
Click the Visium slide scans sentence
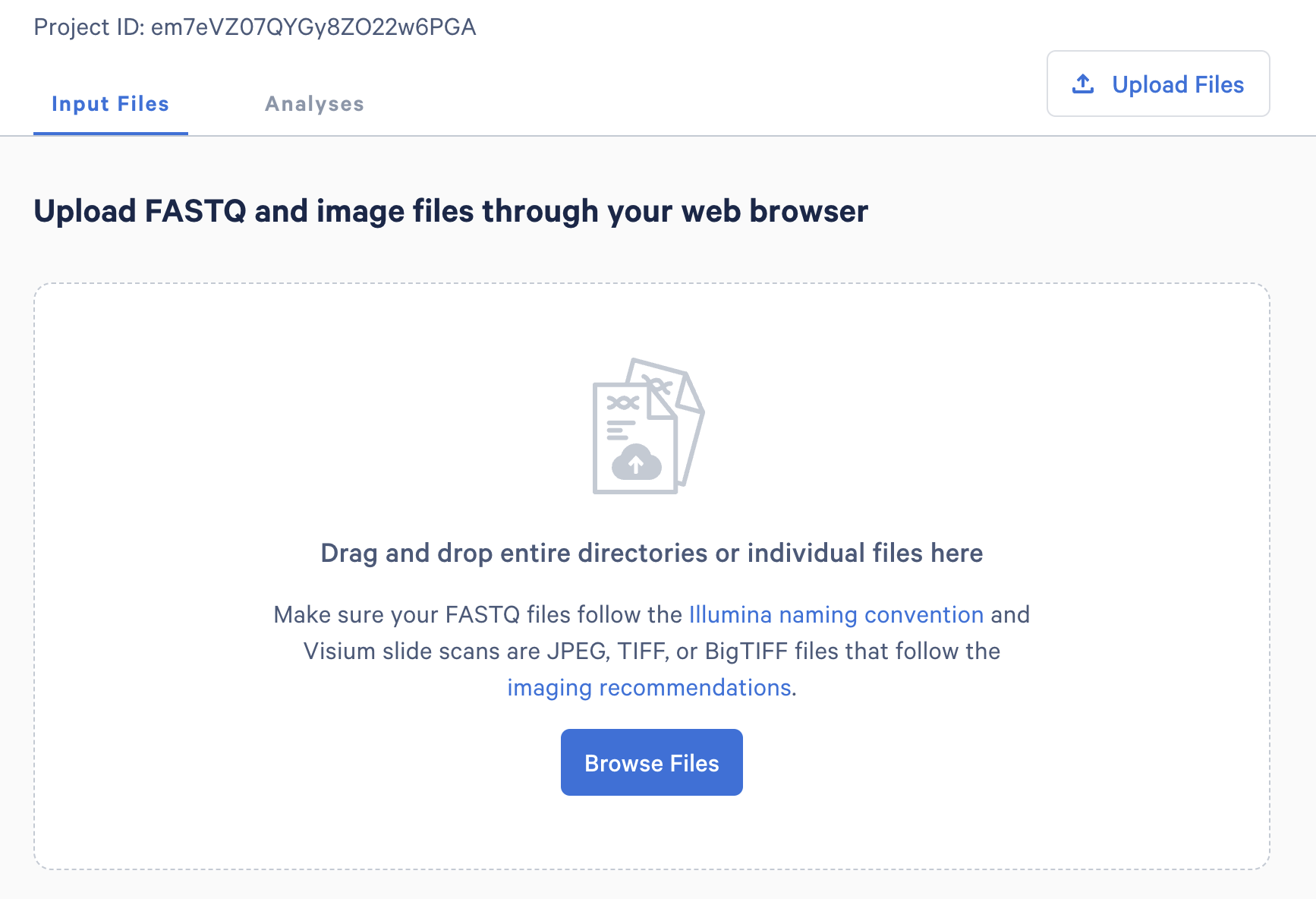point(651,651)
